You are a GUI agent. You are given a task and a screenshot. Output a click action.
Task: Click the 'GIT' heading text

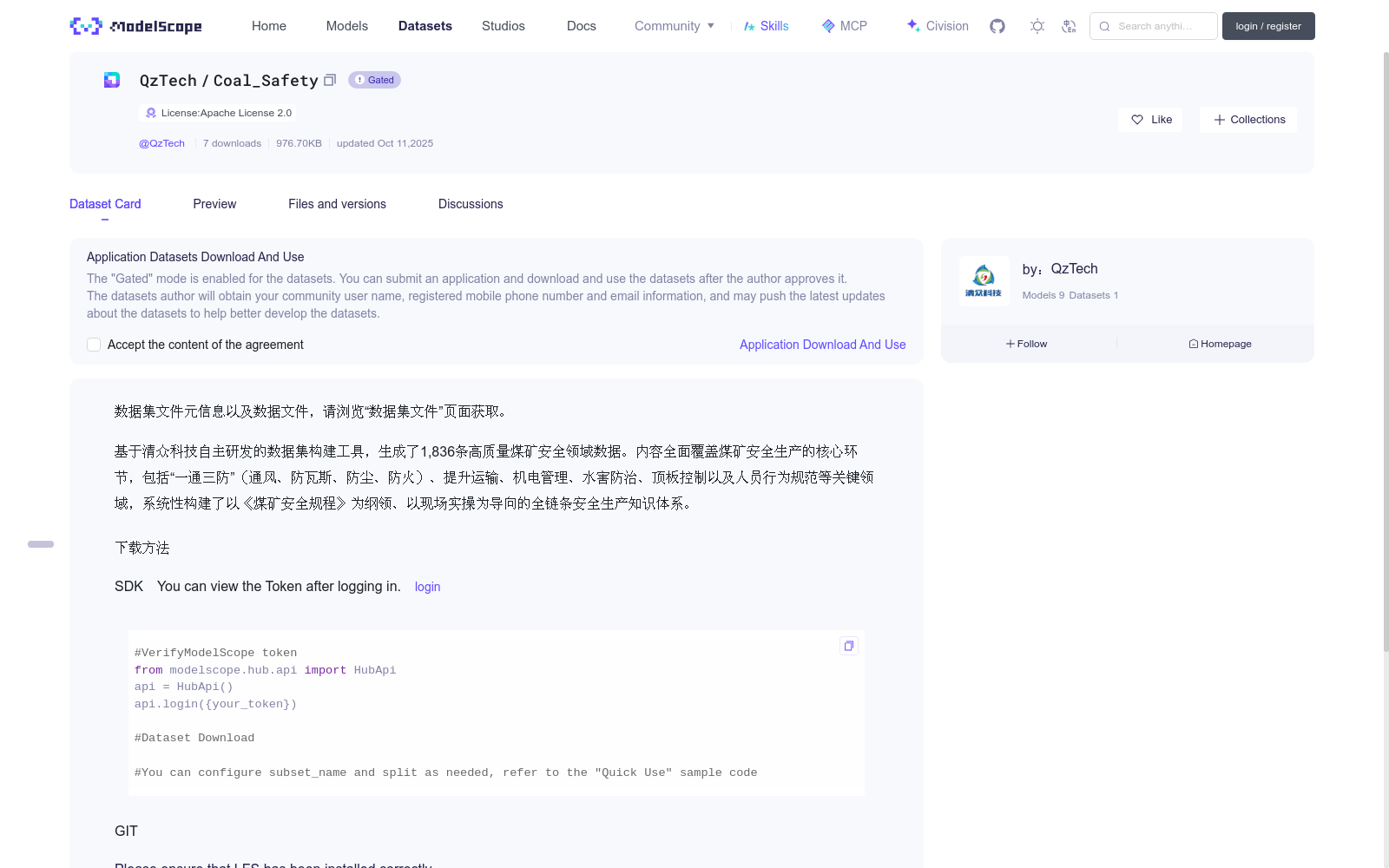pos(126,831)
